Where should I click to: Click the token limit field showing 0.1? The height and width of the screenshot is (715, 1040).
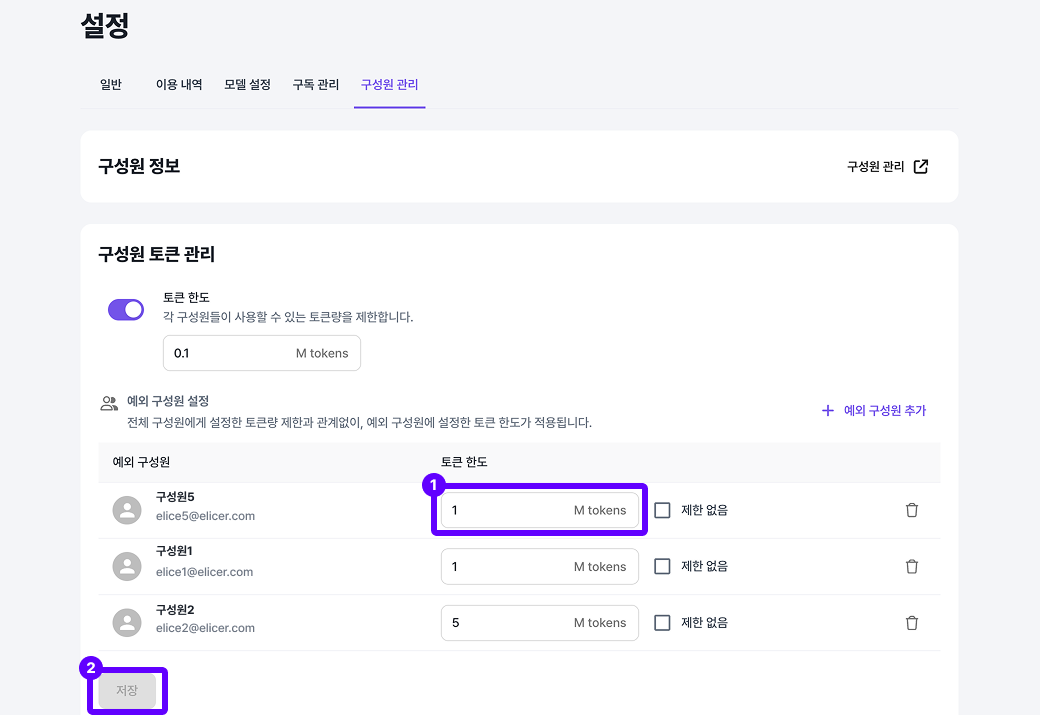click(262, 353)
